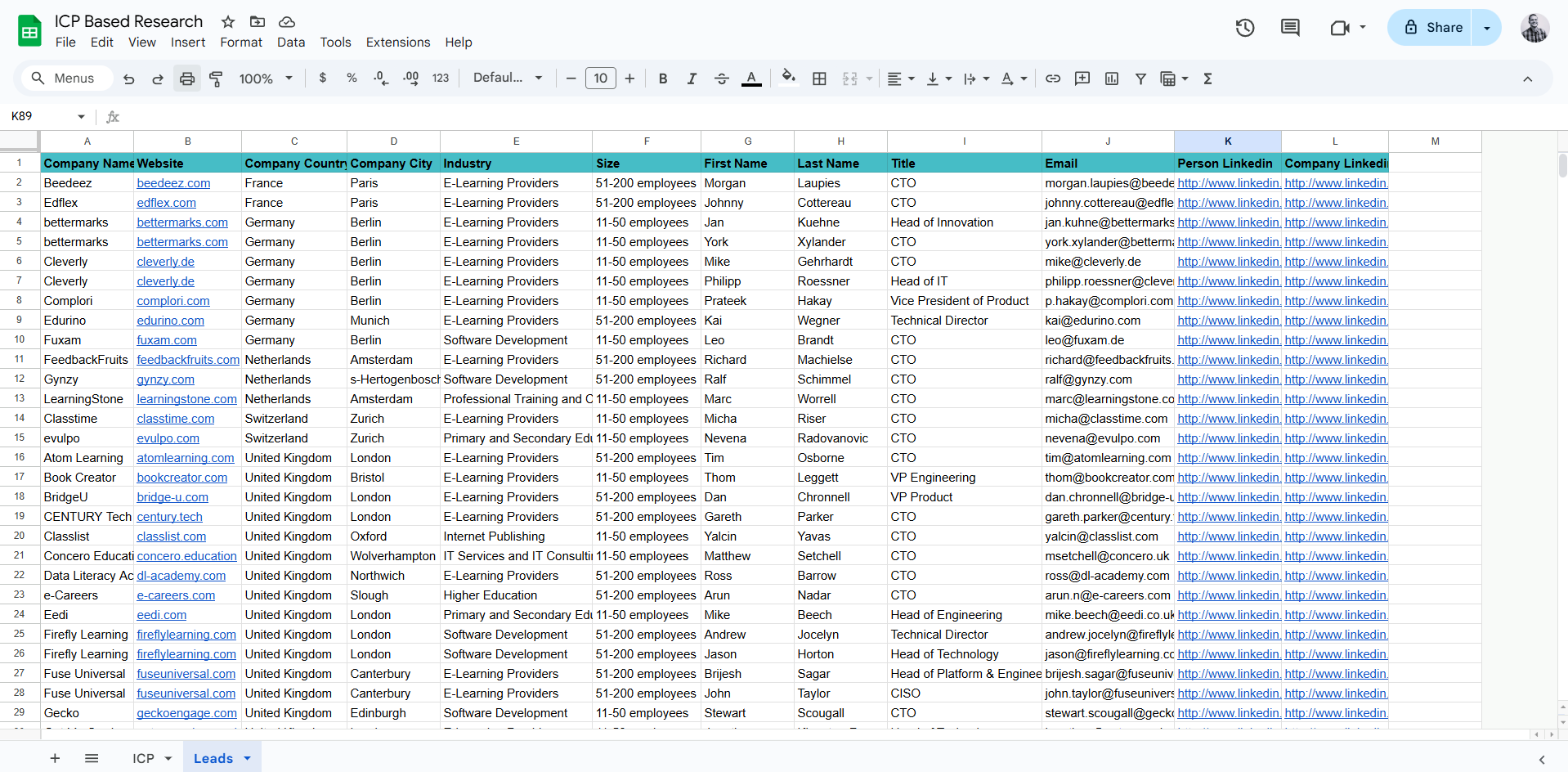Add a new sheet with plus icon
Screen dimensions: 1568x772
[55, 758]
